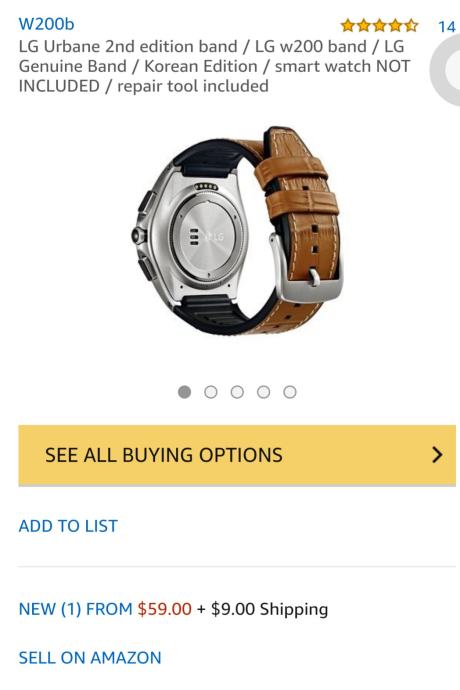This screenshot has height=690, width=460.
Task: Select the second image carousel dot
Action: (x=211, y=392)
